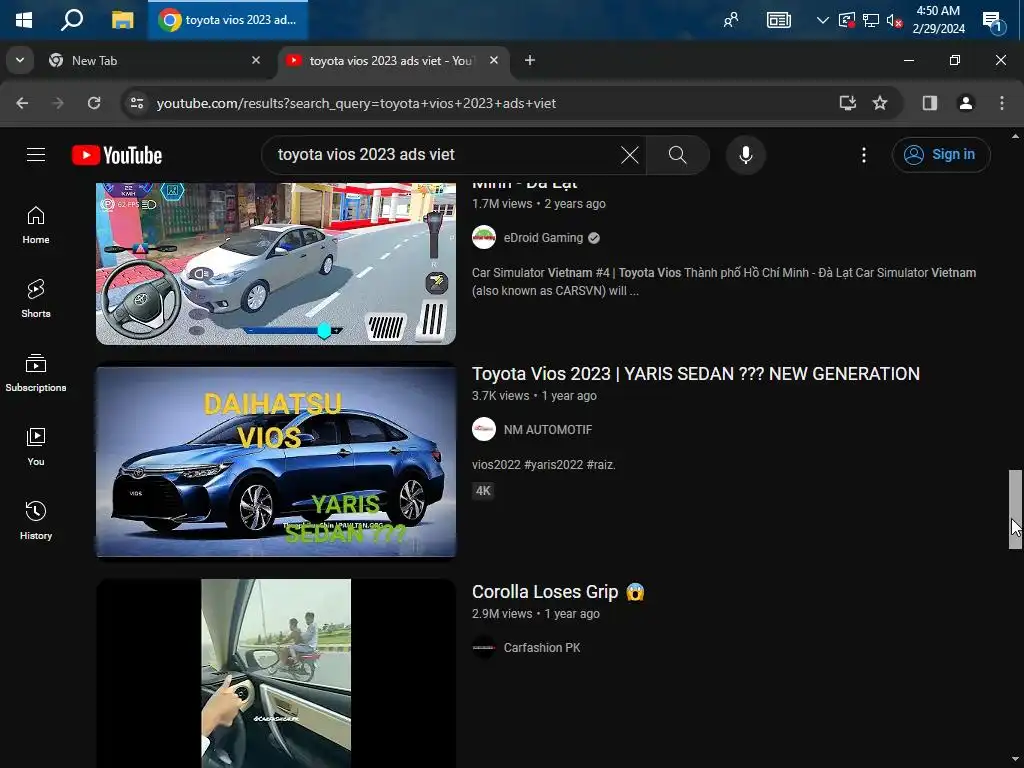Viewport: 1024px width, 768px height.
Task: Open the Daihatsu Vios Yaris Sedan thumbnail
Action: coord(276,462)
